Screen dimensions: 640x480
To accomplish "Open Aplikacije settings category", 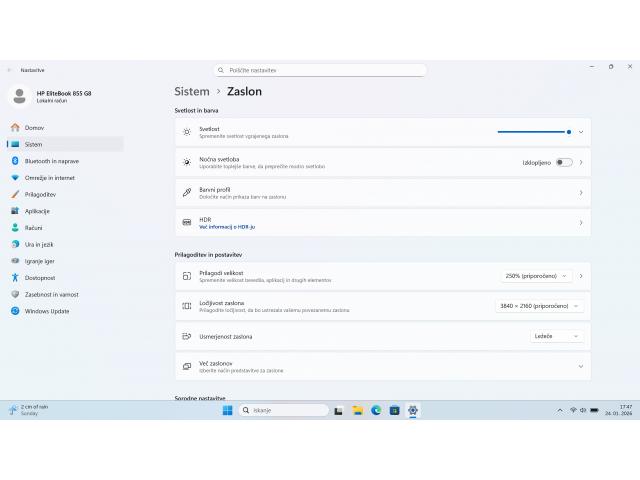I will 37,211.
